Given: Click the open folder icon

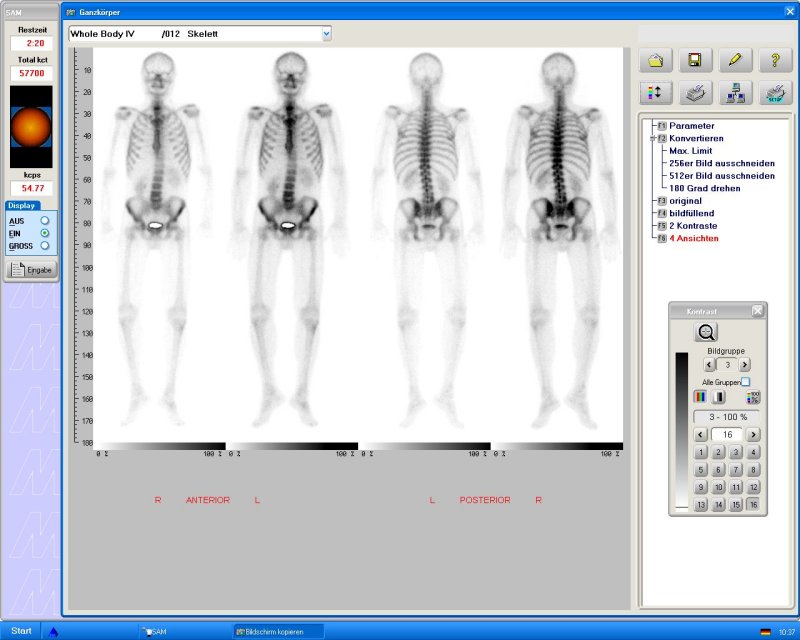Looking at the screenshot, I should click(656, 61).
